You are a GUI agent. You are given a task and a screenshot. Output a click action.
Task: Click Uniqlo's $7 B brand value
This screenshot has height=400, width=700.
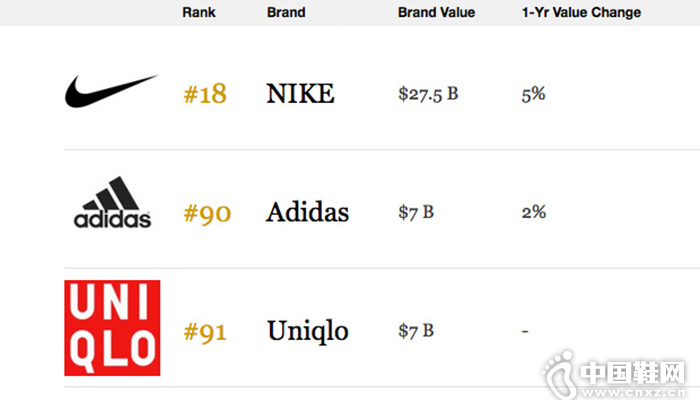tap(416, 331)
